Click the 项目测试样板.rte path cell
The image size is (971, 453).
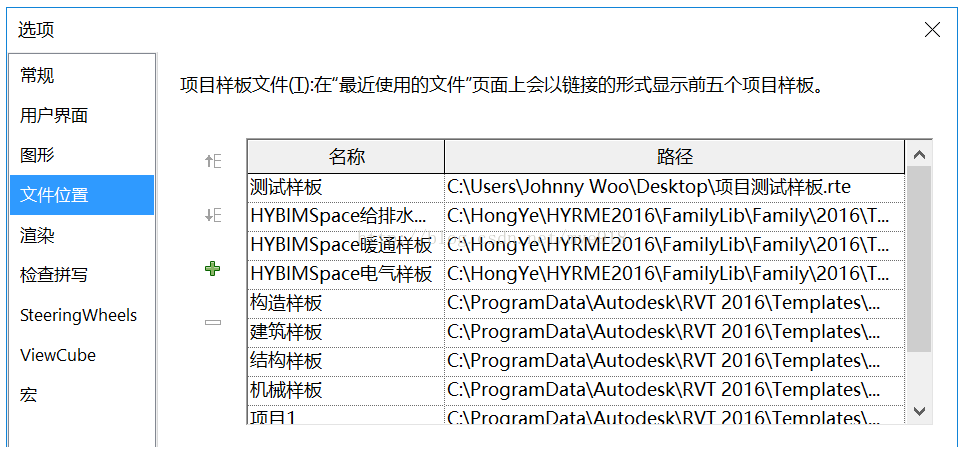pyautogui.click(x=674, y=188)
